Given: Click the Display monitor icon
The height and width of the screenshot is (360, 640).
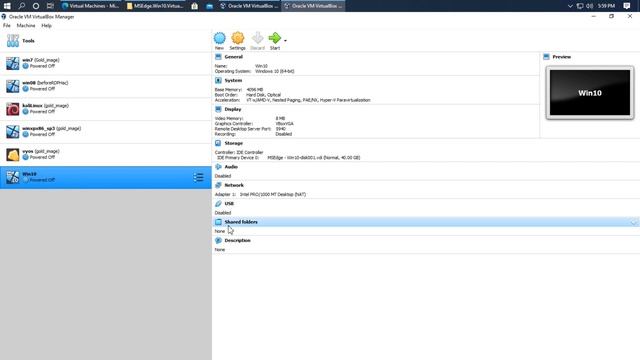Looking at the screenshot, I should 218,109.
